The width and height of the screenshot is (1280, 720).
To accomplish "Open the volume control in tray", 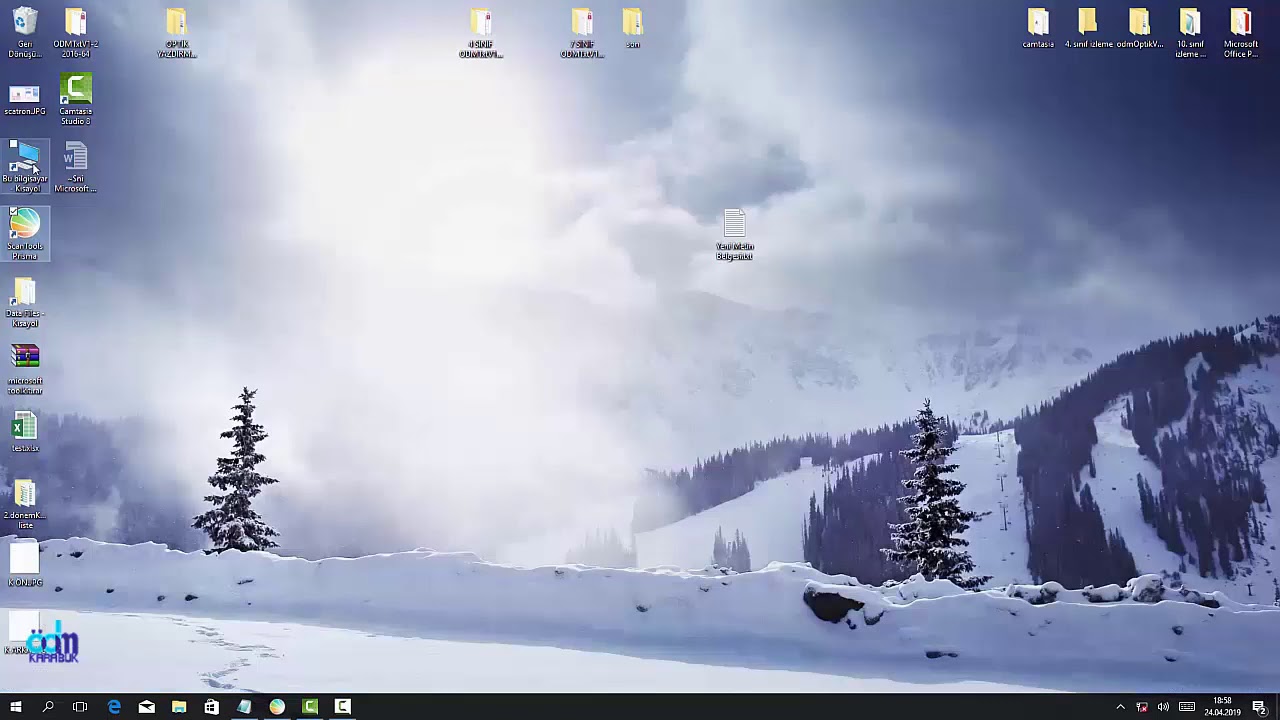I will point(1163,707).
